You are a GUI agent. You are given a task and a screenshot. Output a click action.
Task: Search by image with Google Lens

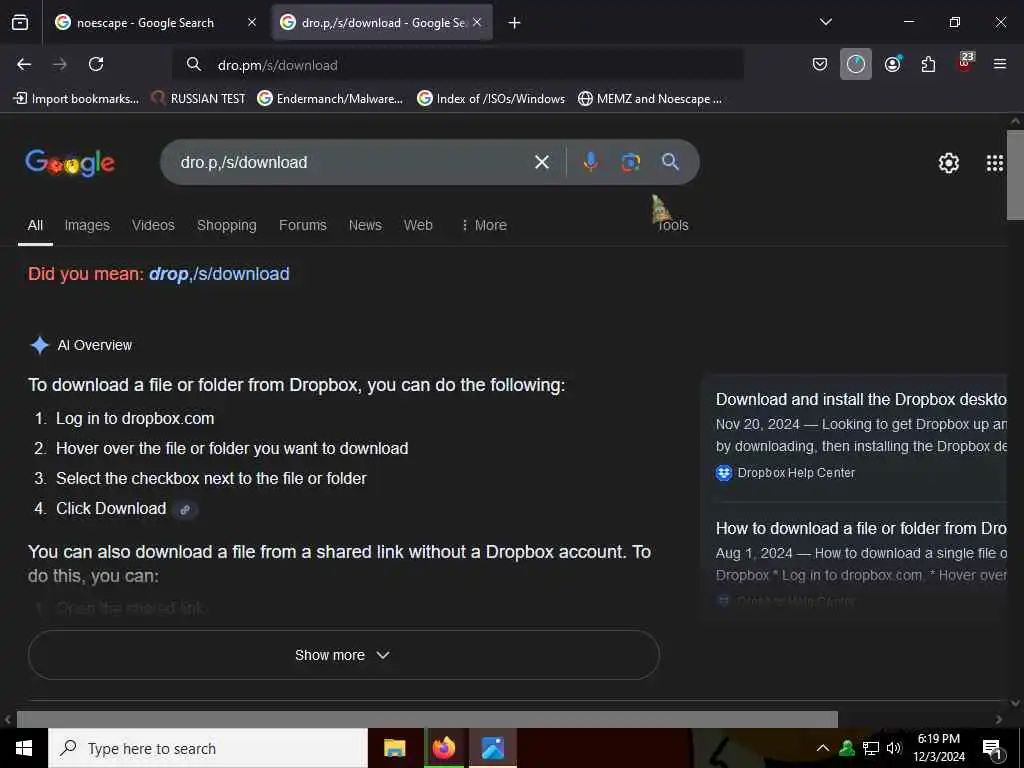click(630, 162)
